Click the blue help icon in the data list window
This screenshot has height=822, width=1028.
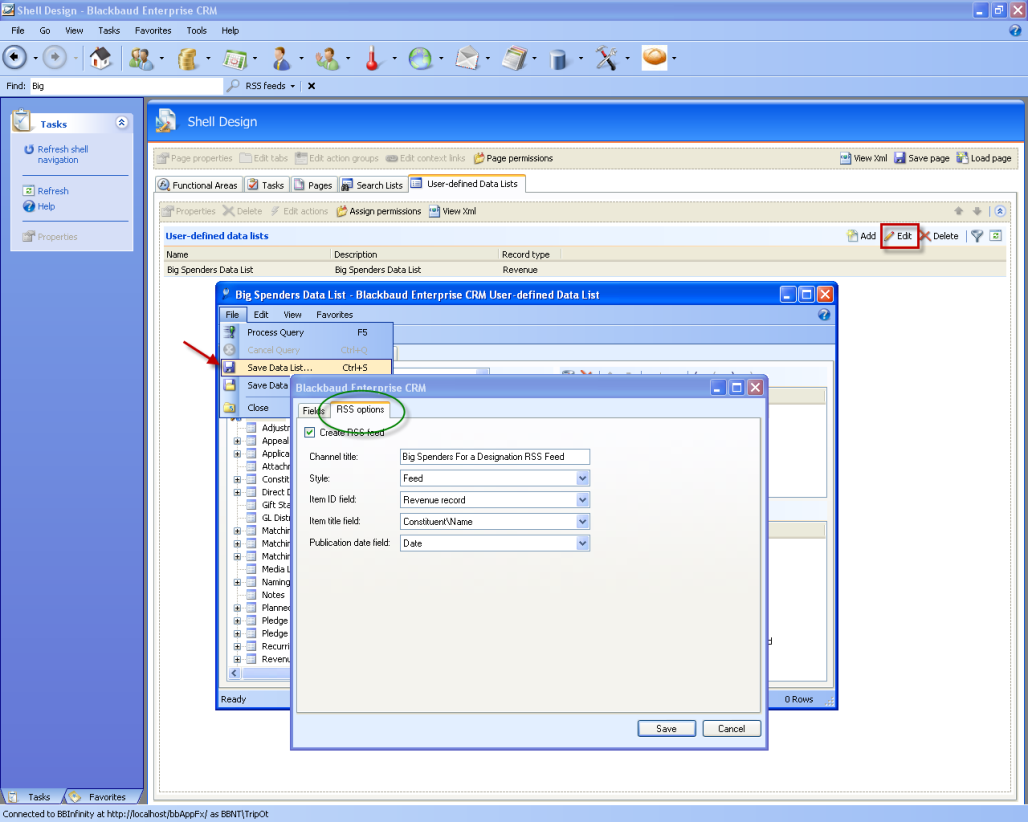coord(824,314)
